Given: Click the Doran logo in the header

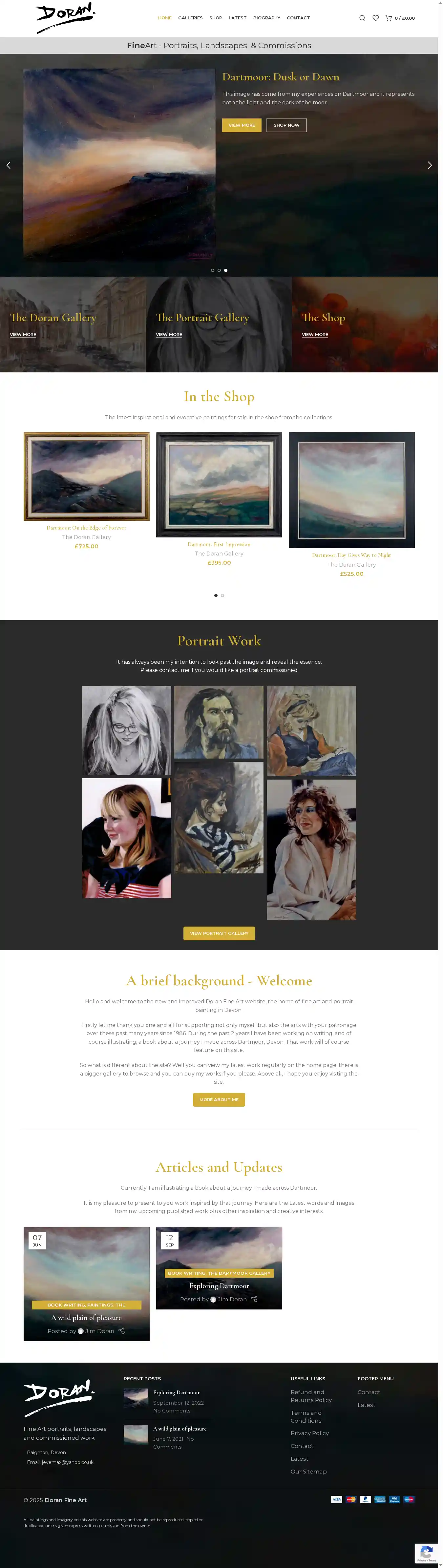Looking at the screenshot, I should [66, 18].
